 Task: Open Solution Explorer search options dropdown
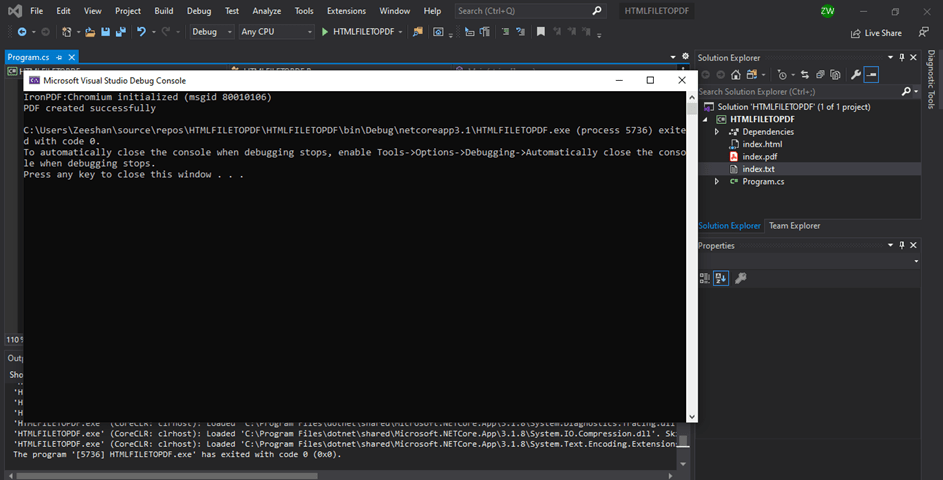[x=916, y=91]
